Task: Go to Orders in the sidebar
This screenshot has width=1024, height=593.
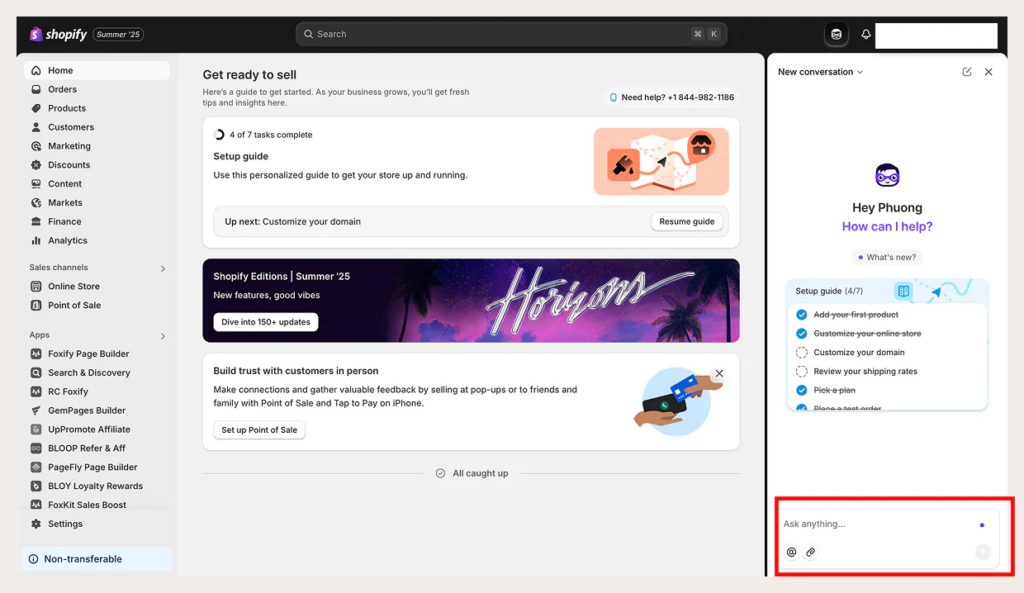Action: (x=62, y=89)
